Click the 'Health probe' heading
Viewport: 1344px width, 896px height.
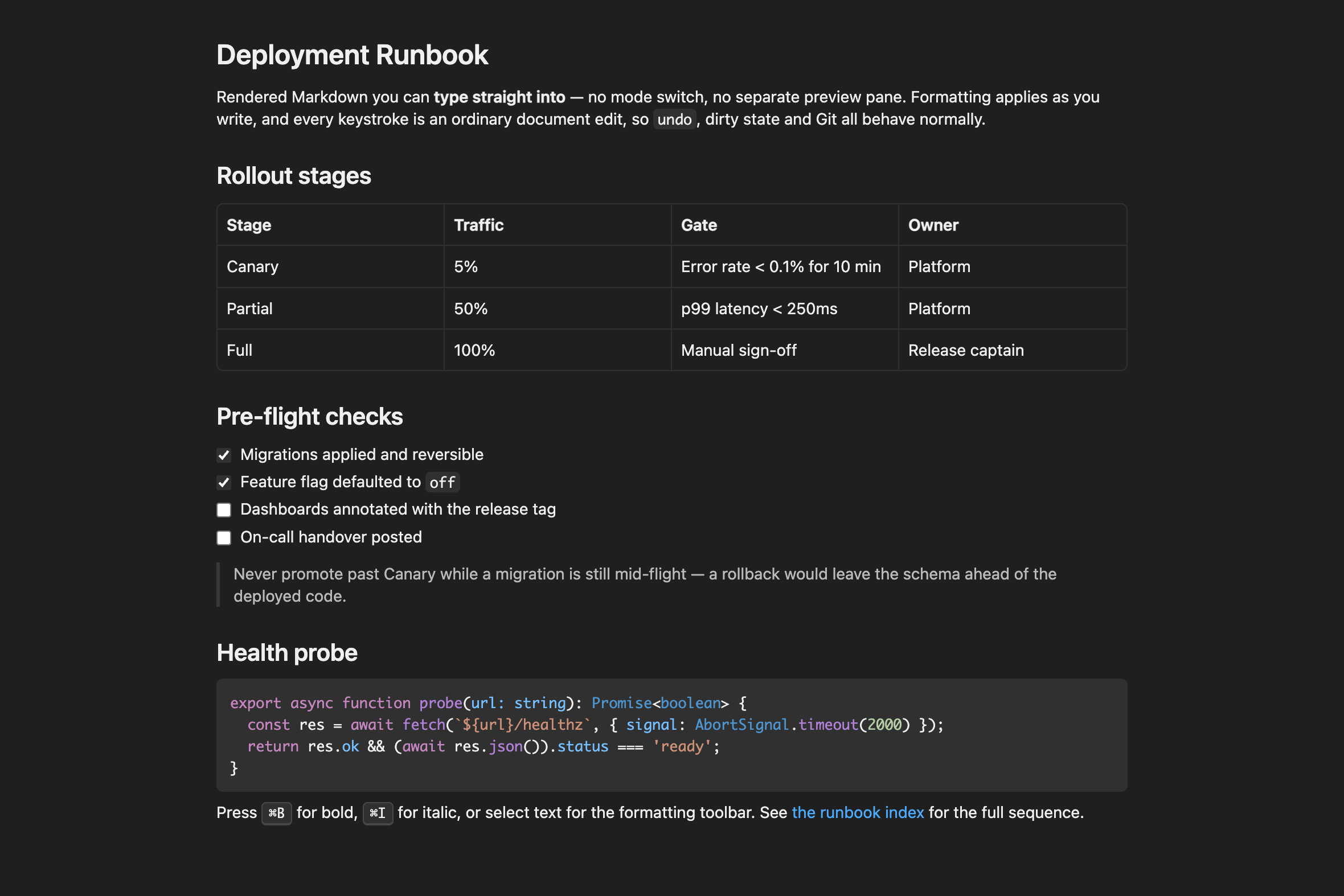[287, 653]
